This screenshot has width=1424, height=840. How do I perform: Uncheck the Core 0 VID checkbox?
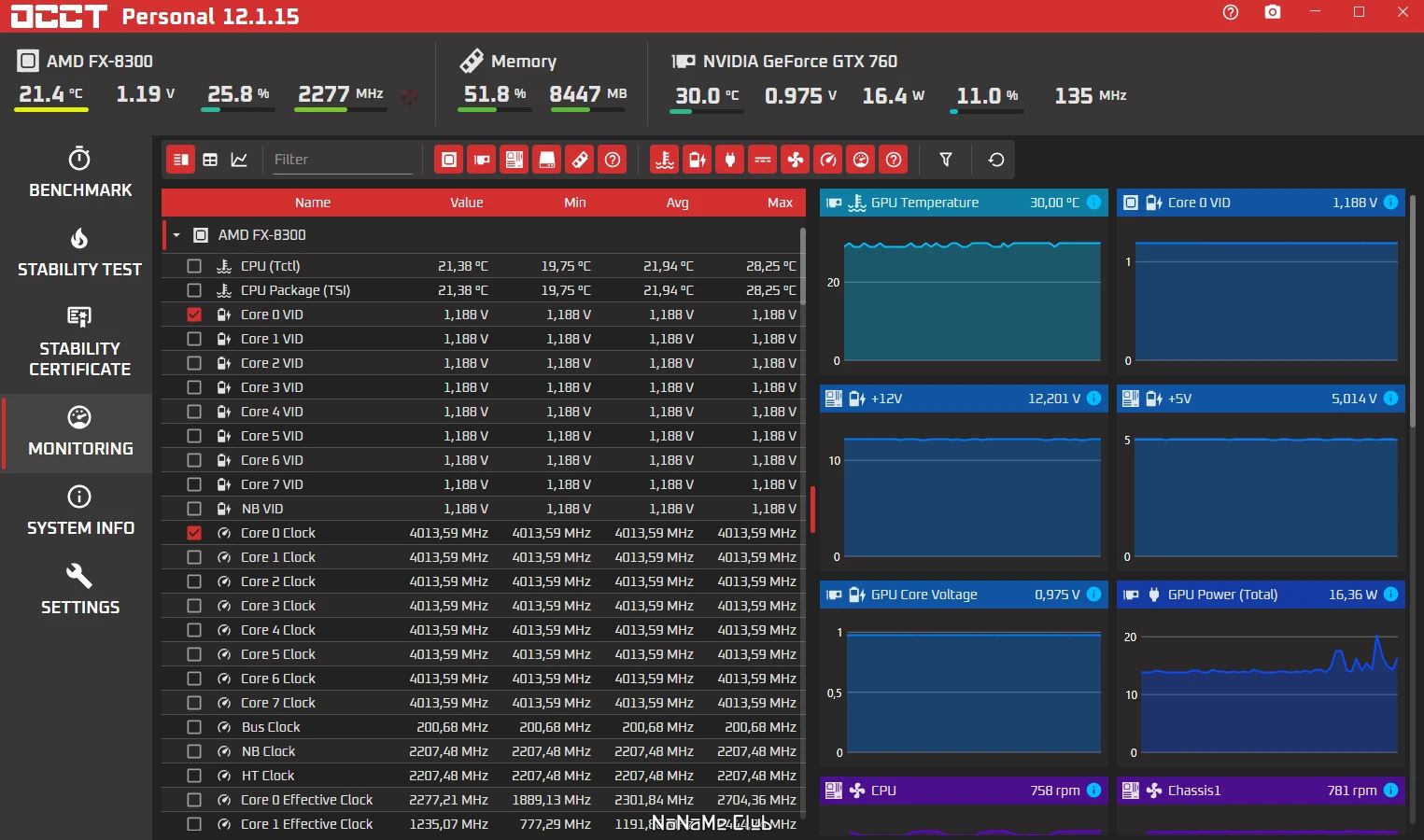[194, 315]
